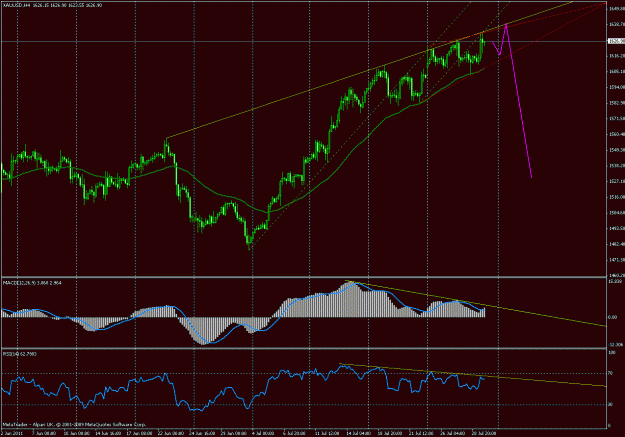Click the MACD(12,26,9) indicator label
The height and width of the screenshot is (437, 625).
pyautogui.click(x=32, y=283)
